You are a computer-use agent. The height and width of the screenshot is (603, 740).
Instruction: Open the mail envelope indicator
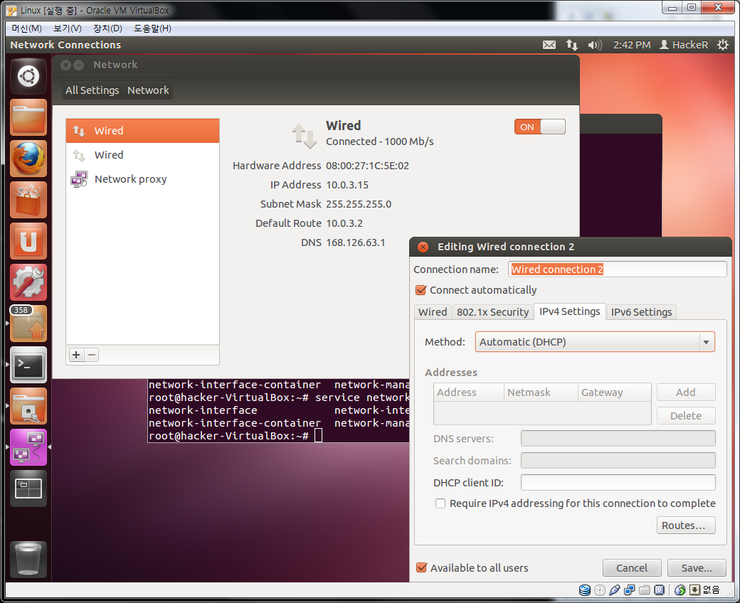click(549, 45)
